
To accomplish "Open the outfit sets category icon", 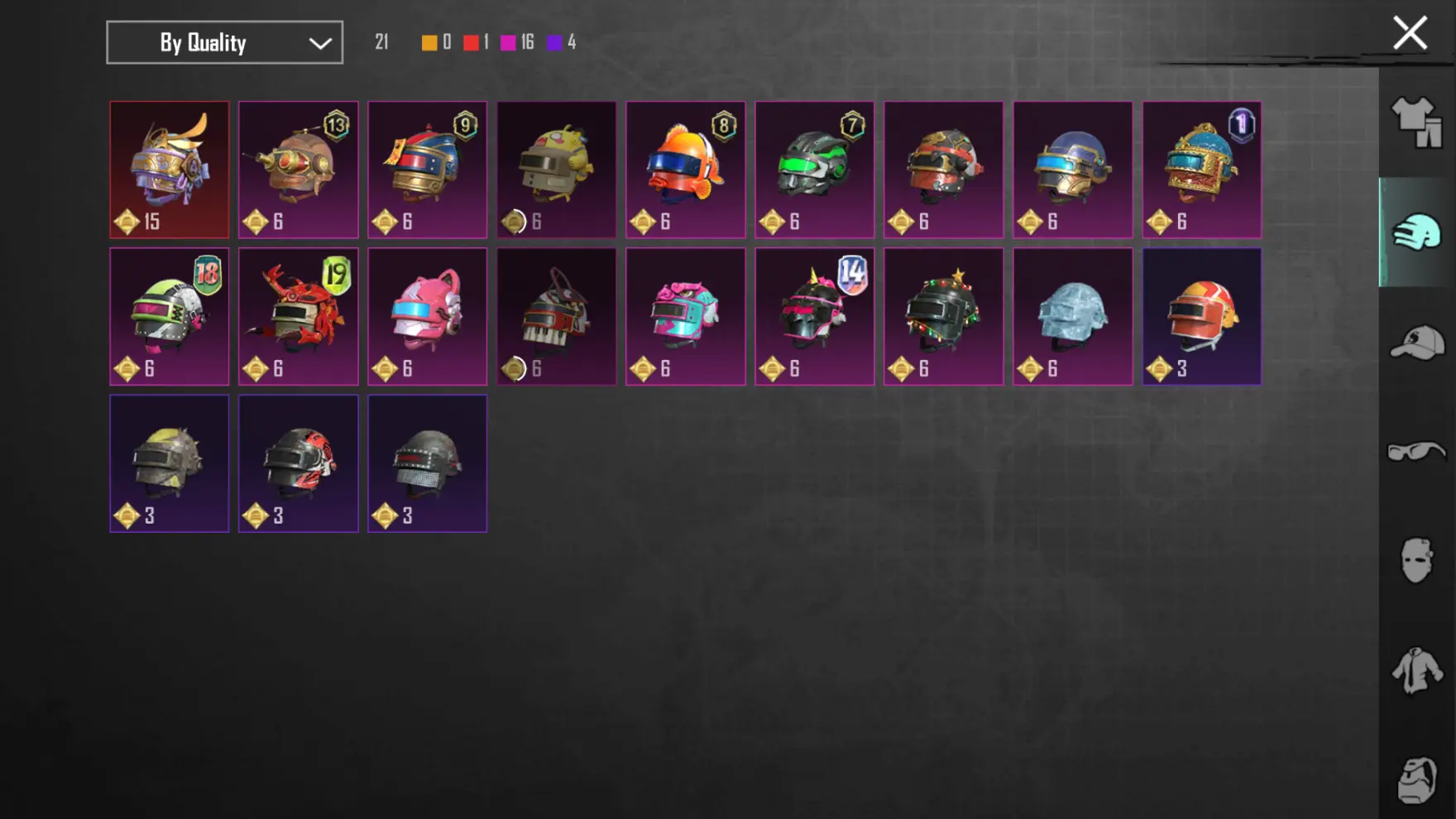I will point(1416,122).
